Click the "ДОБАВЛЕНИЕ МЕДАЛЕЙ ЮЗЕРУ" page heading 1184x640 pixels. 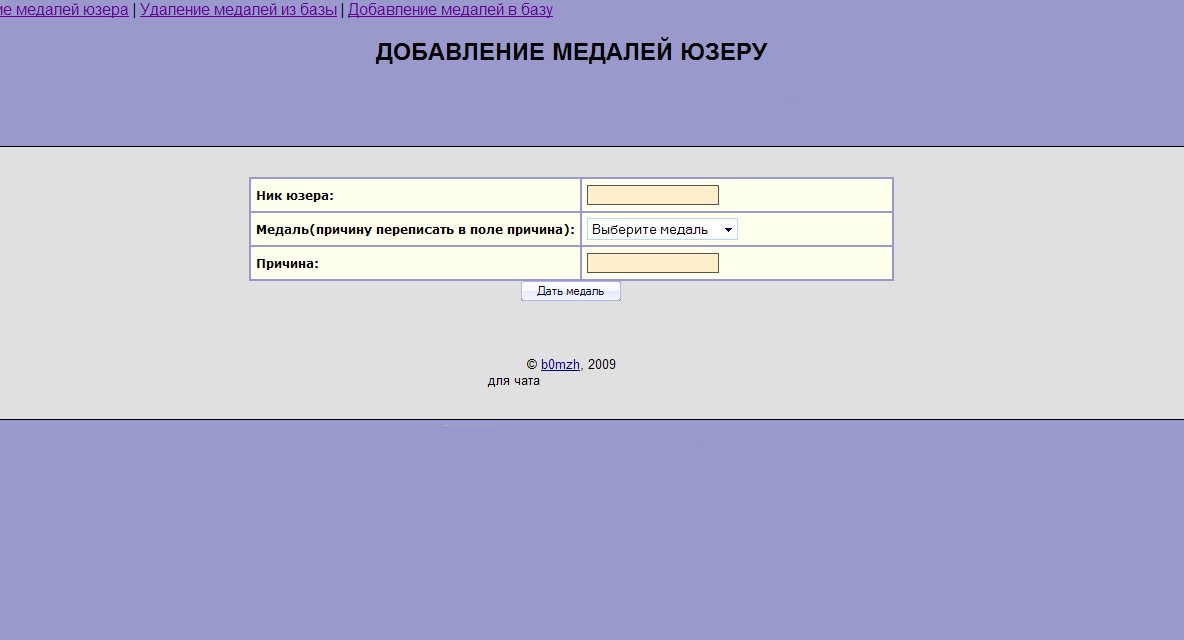pyautogui.click(x=571, y=53)
